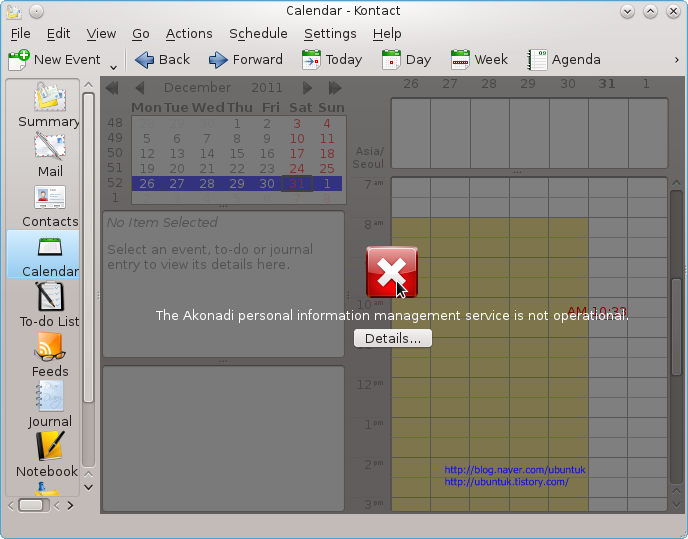Viewport: 688px width, 539px height.
Task: Click 2011 year label in date navigator
Action: click(267, 88)
